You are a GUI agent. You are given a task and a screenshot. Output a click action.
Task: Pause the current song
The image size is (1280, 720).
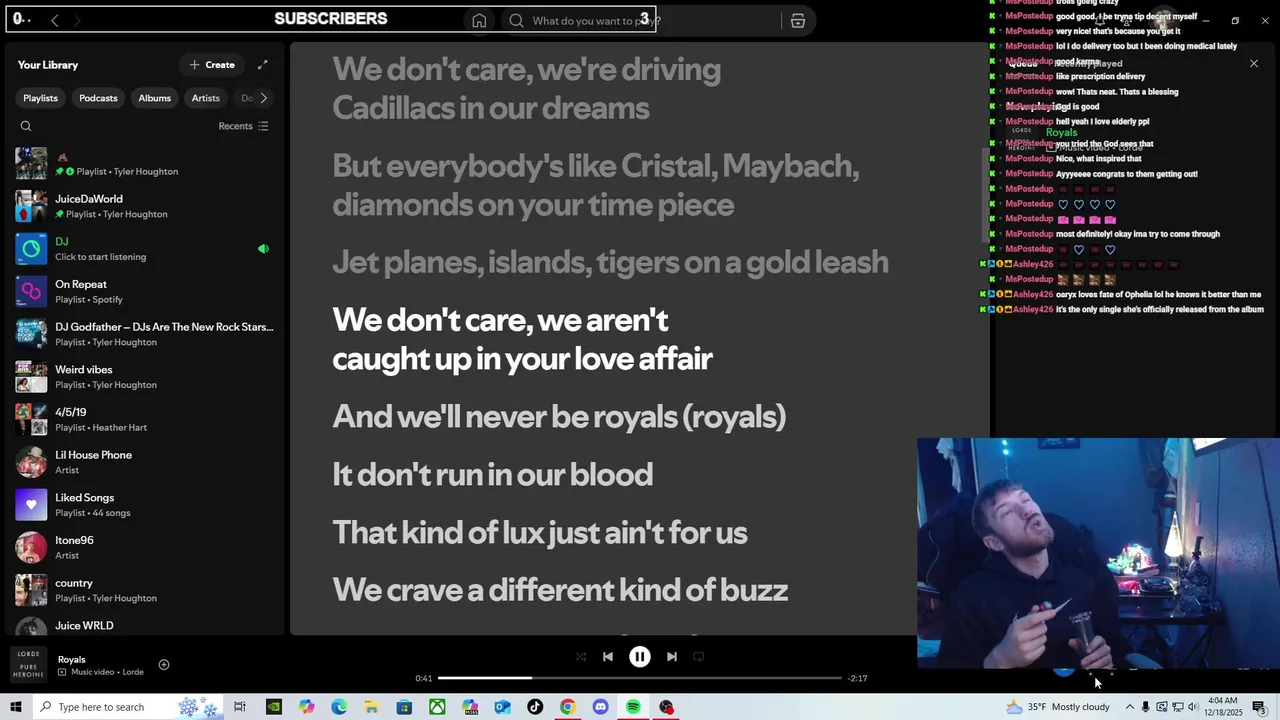[x=640, y=657]
